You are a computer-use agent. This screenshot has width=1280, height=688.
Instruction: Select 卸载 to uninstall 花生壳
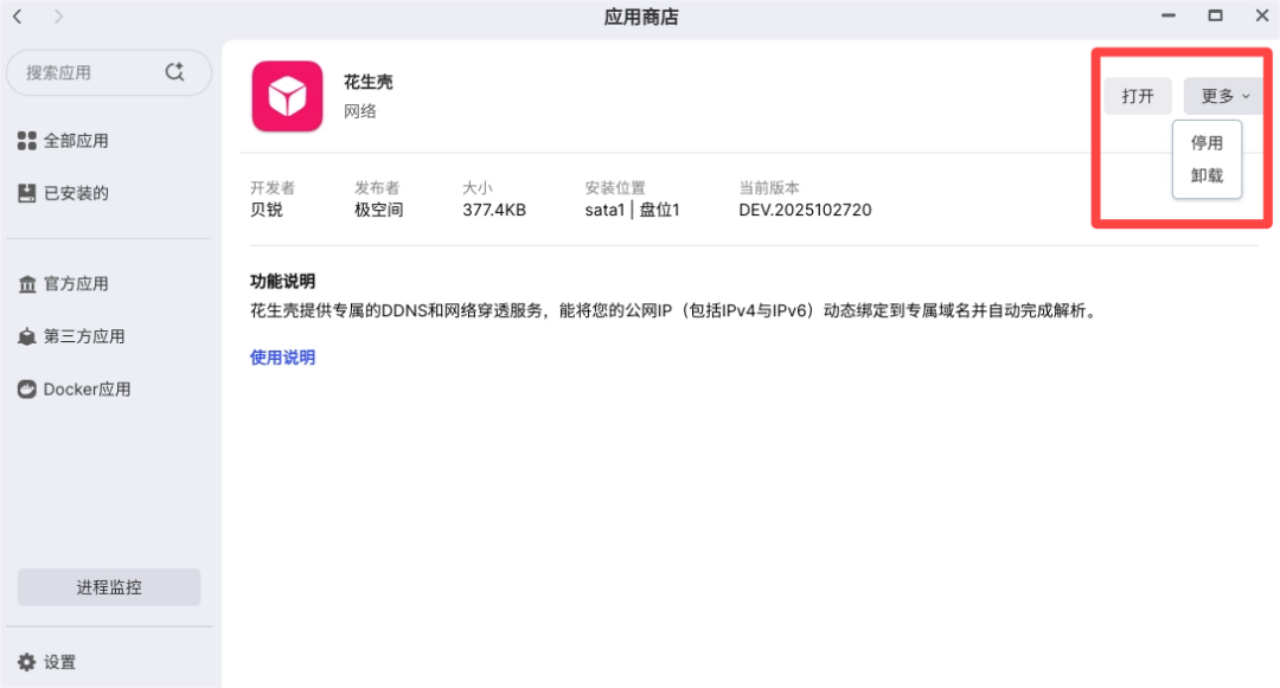(x=1206, y=176)
